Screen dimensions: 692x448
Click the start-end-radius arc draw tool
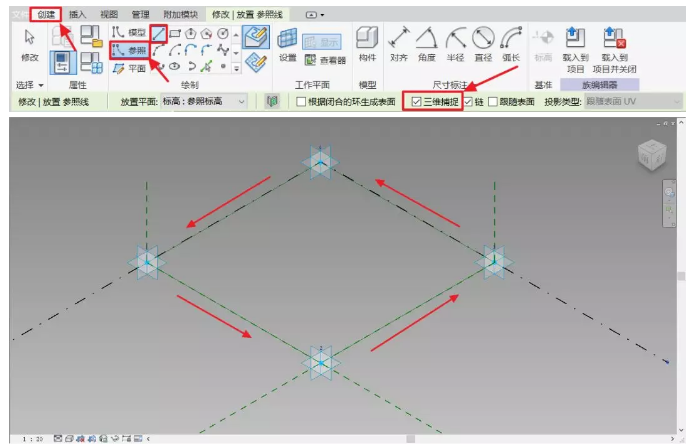tap(159, 50)
